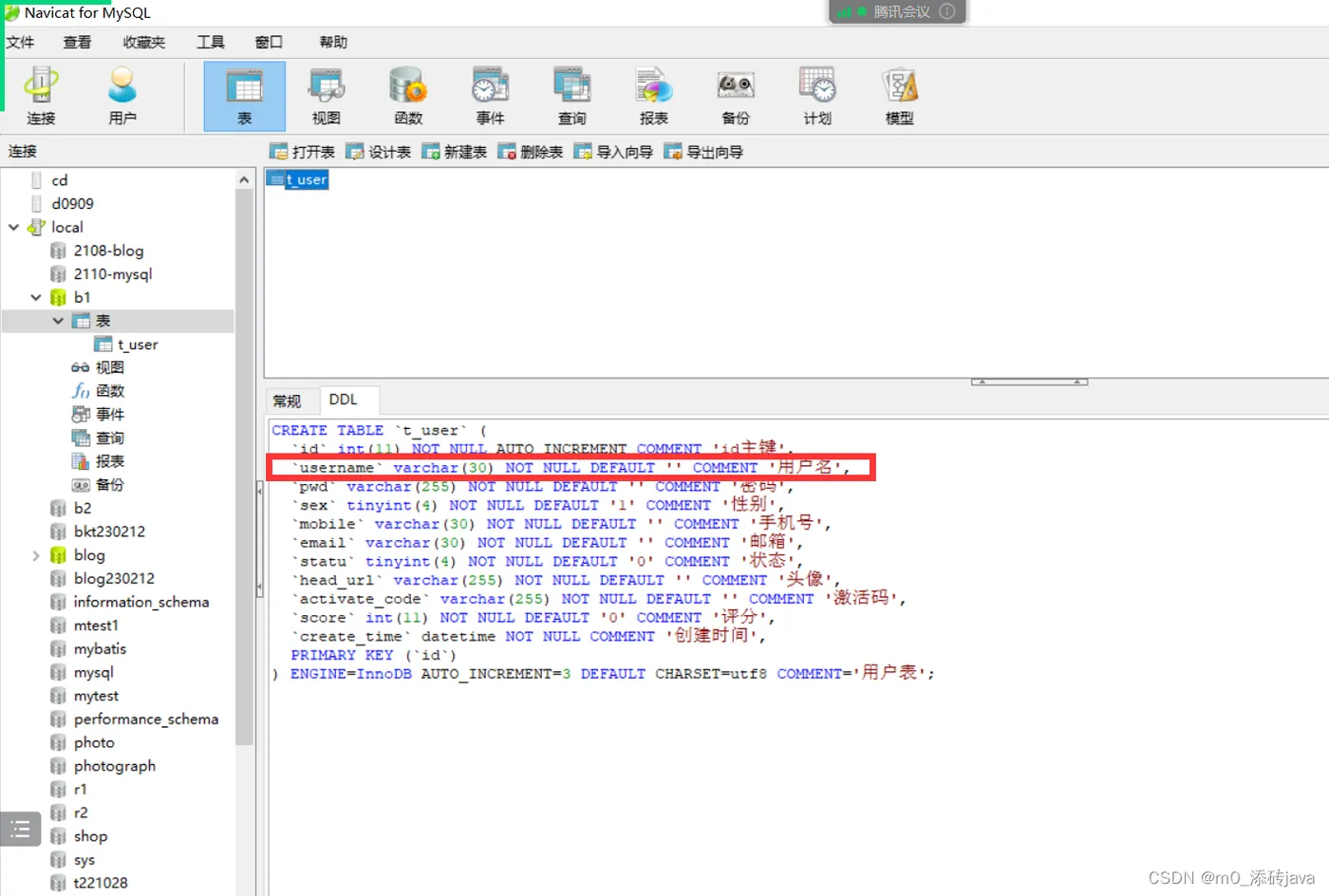Open the 帮助 menu

pyautogui.click(x=333, y=42)
